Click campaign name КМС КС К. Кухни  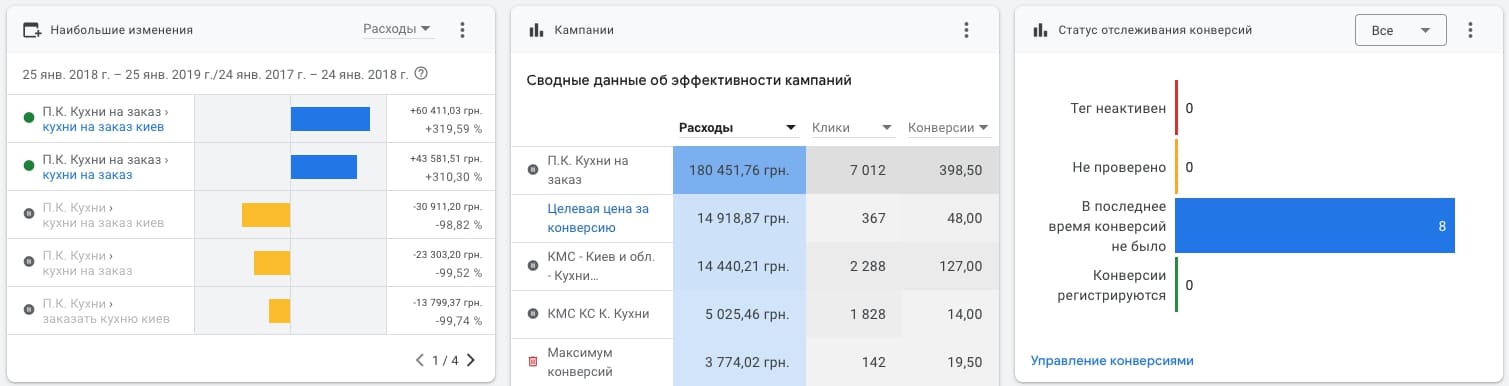click(x=598, y=314)
